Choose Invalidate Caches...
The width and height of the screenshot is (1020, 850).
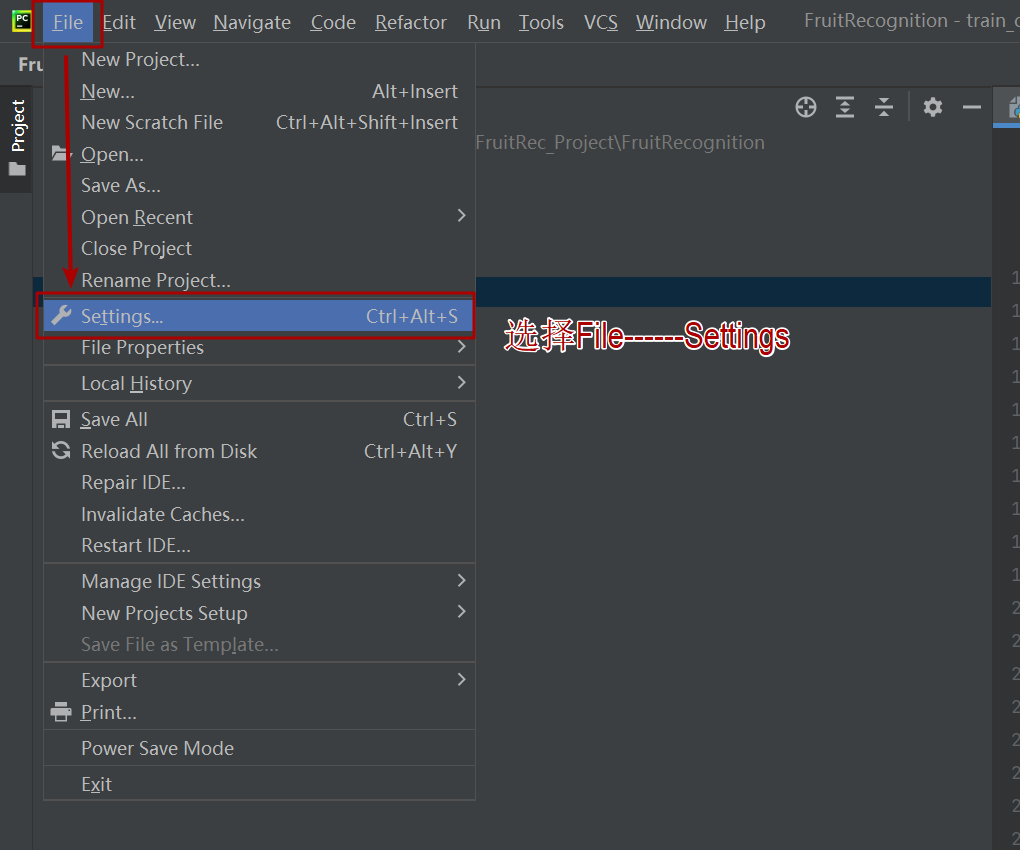(259, 514)
